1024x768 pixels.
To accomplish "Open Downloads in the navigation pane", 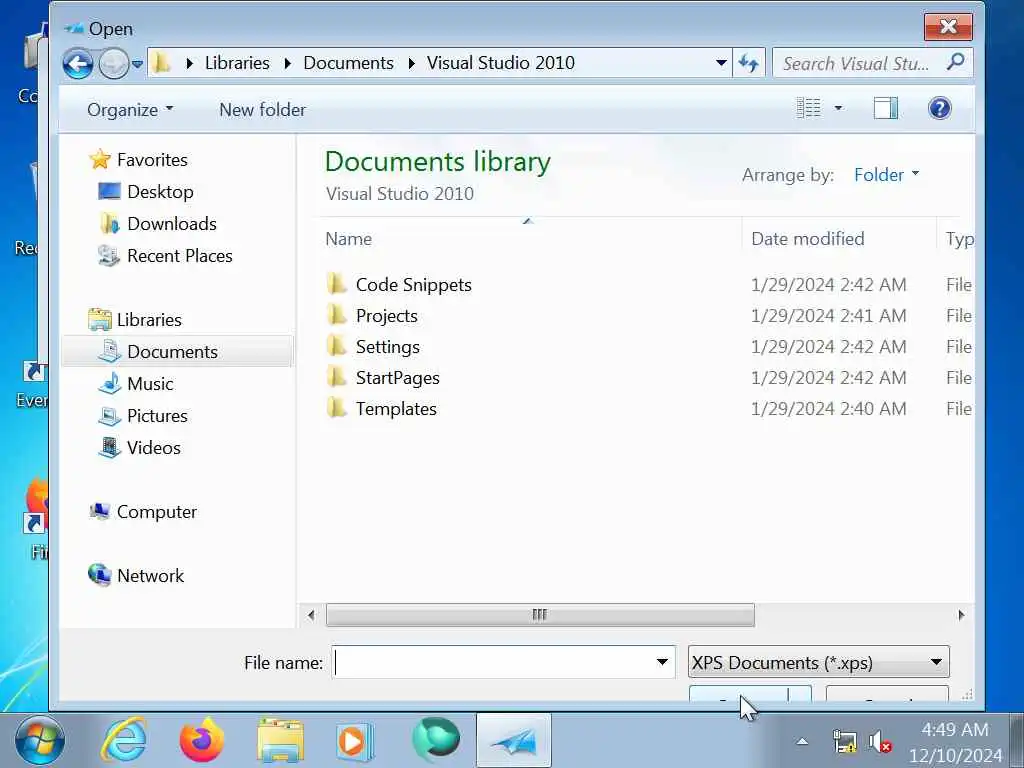I will (x=172, y=223).
